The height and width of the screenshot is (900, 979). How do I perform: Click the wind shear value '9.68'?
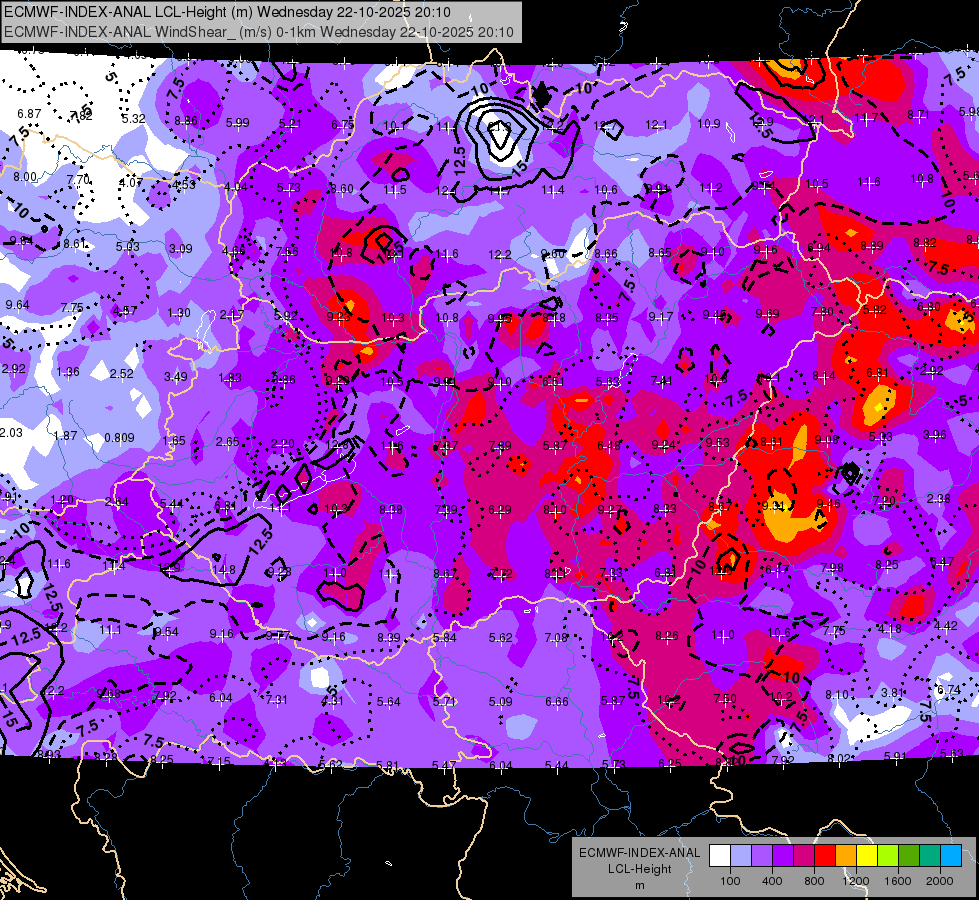coord(109,693)
